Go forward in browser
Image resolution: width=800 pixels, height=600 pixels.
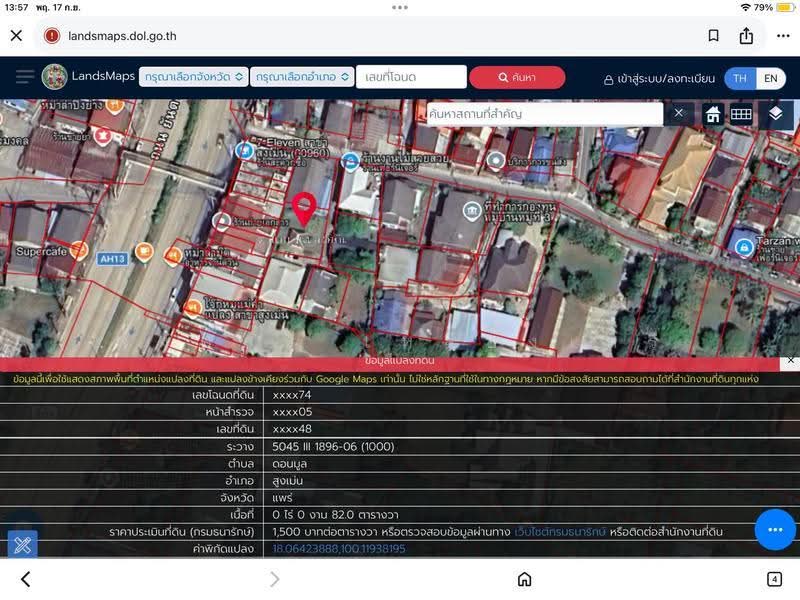pyautogui.click(x=274, y=579)
